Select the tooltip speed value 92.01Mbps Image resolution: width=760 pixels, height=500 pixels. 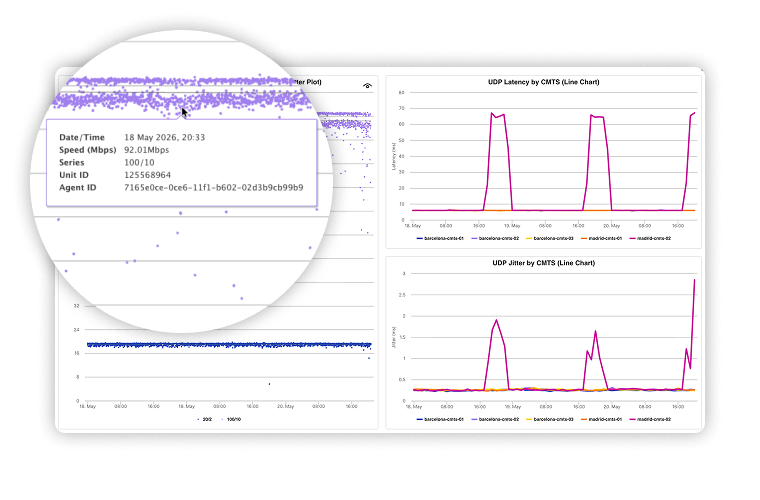[x=146, y=150]
